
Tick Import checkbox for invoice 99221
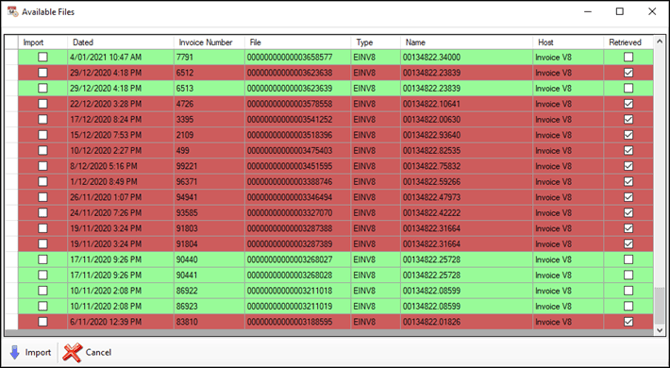click(x=43, y=166)
